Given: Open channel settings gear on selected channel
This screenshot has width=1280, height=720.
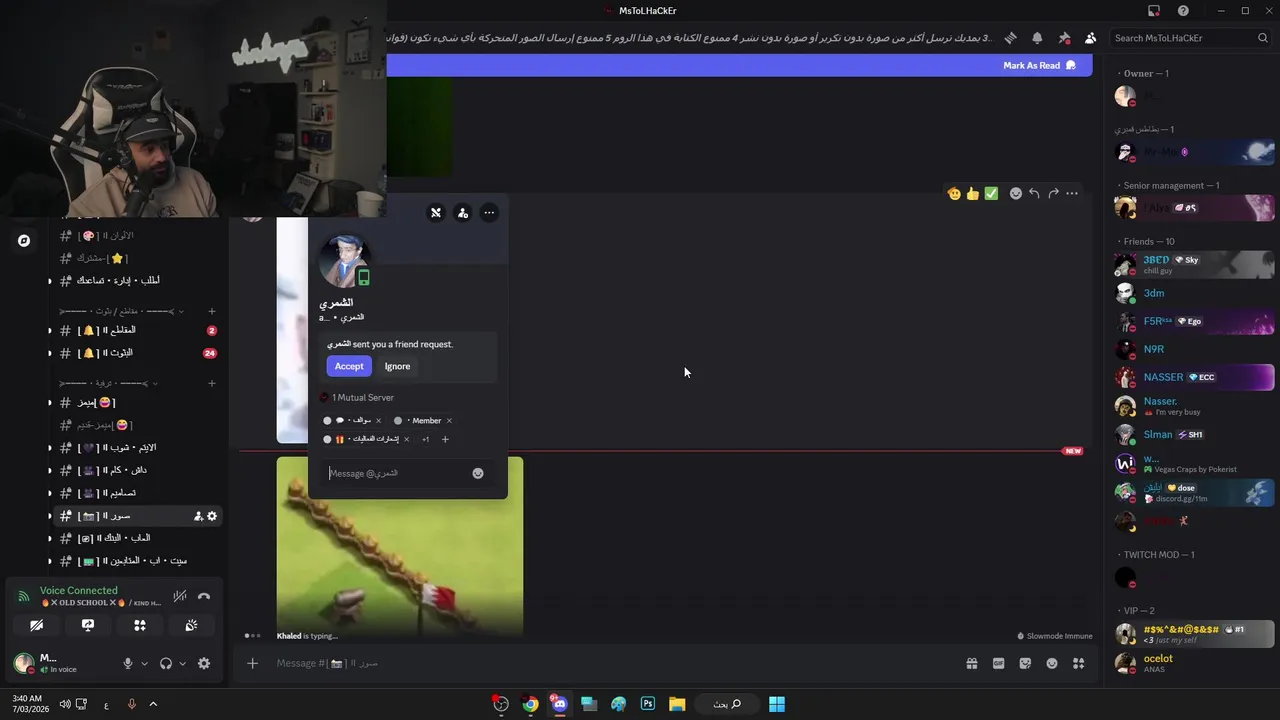Looking at the screenshot, I should [212, 516].
